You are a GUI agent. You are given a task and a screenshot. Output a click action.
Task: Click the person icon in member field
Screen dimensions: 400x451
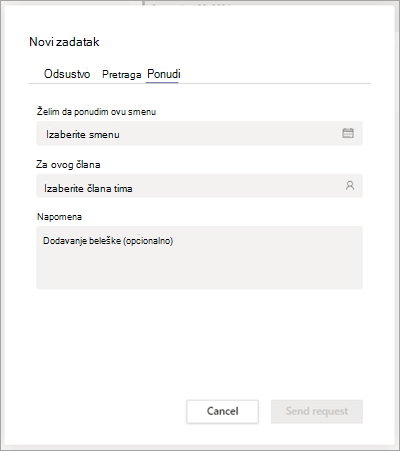[x=350, y=185]
